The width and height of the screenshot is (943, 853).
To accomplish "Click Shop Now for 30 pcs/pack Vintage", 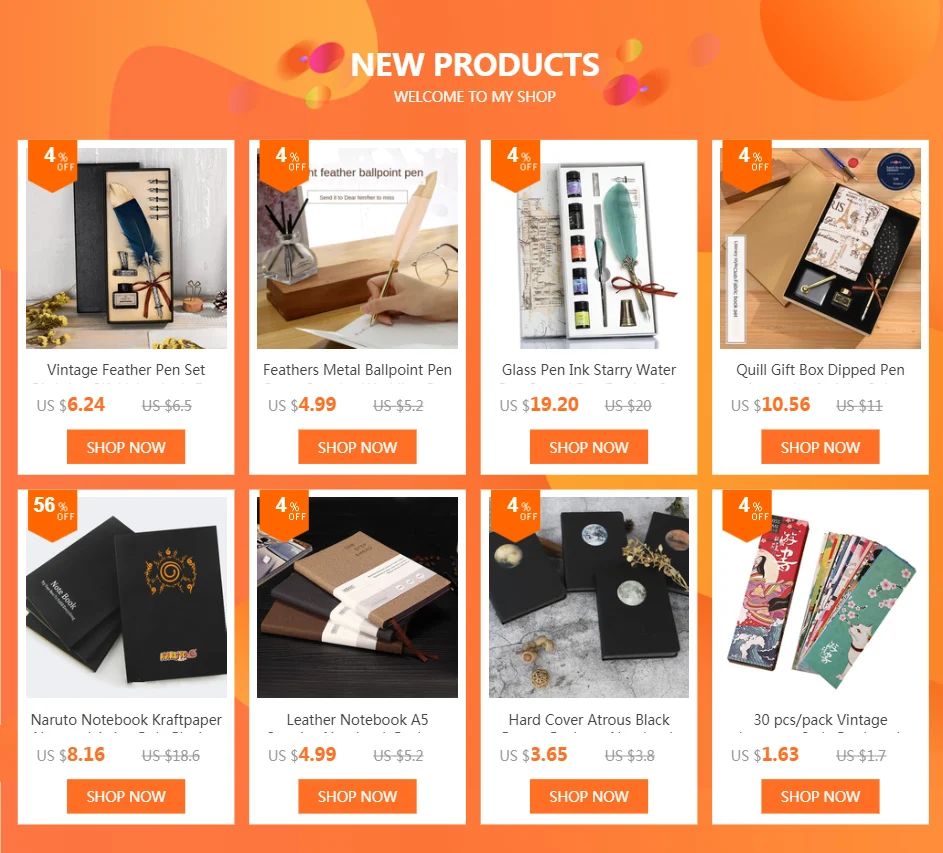I will pyautogui.click(x=820, y=796).
